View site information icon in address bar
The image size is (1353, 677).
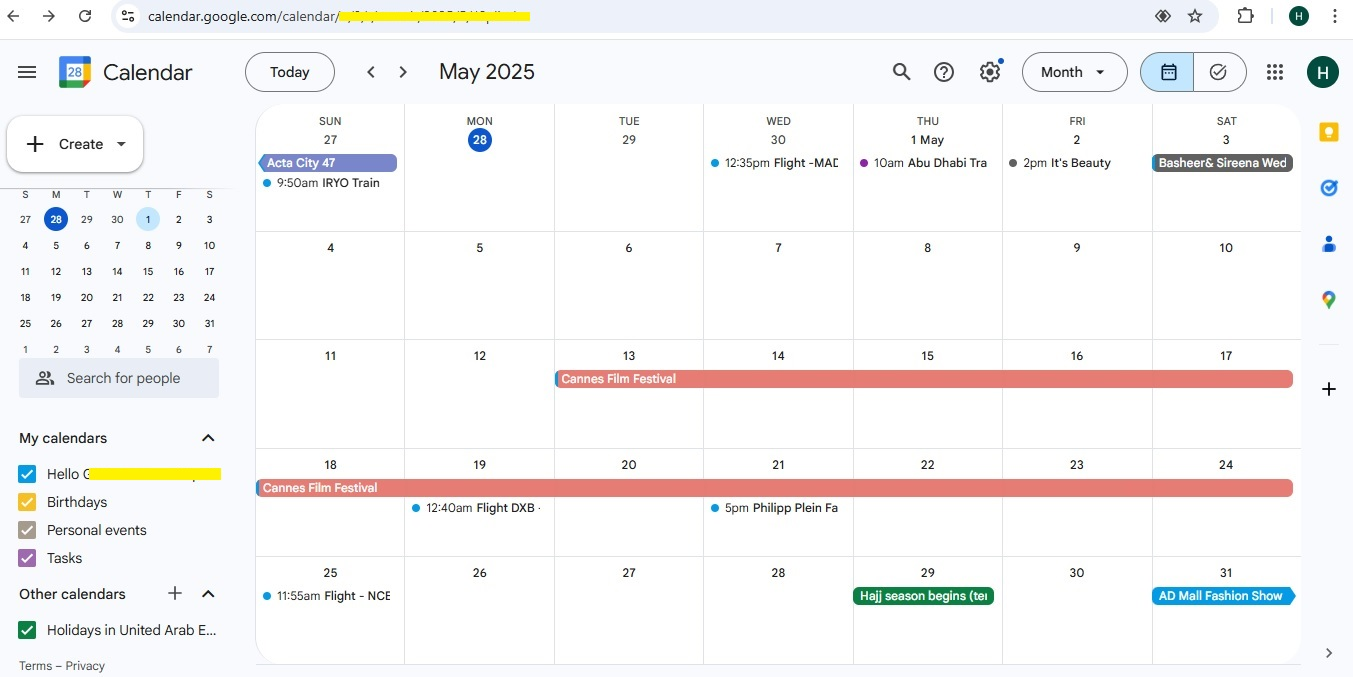tap(127, 16)
